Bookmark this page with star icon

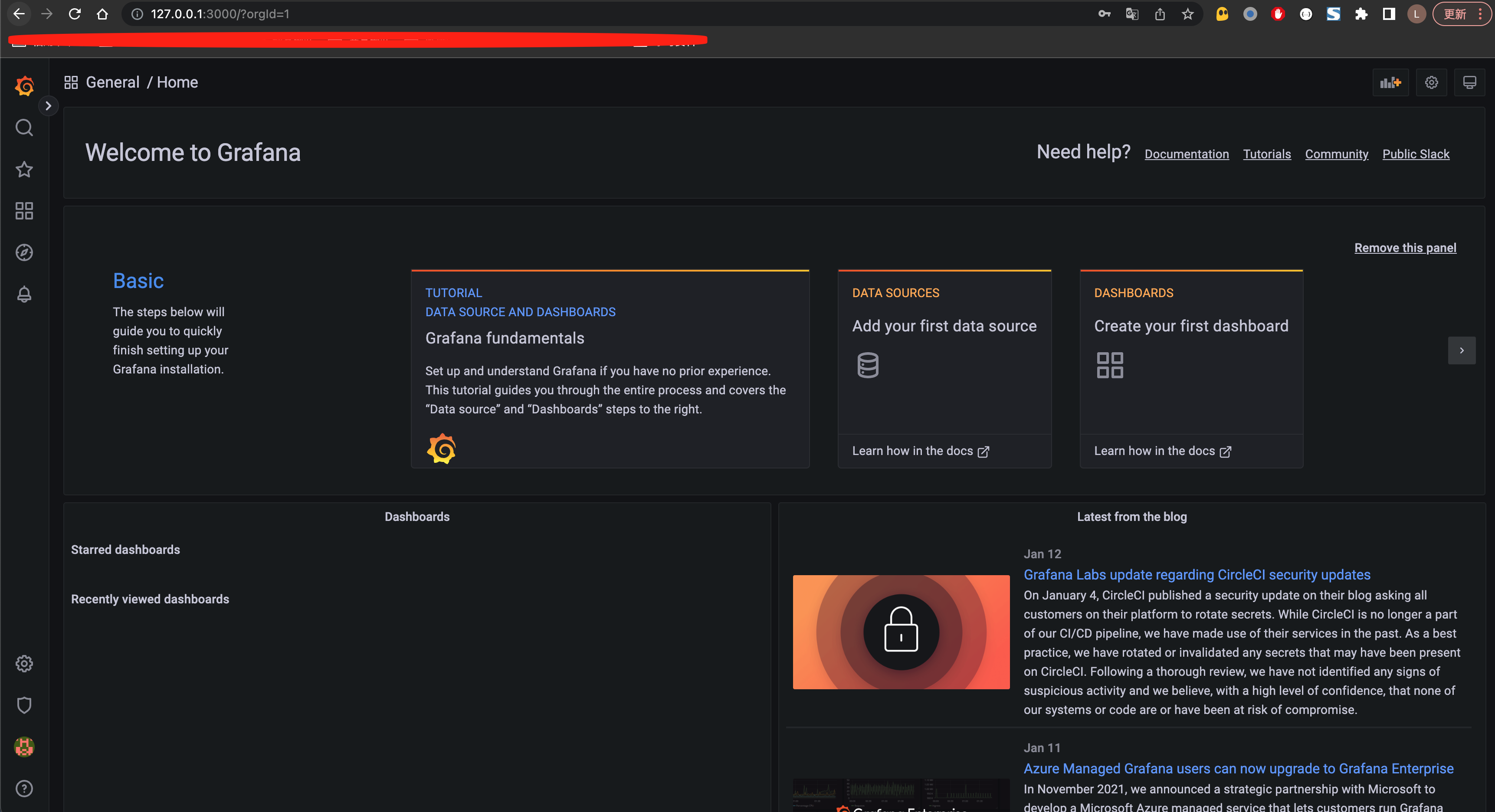pyautogui.click(x=1187, y=14)
